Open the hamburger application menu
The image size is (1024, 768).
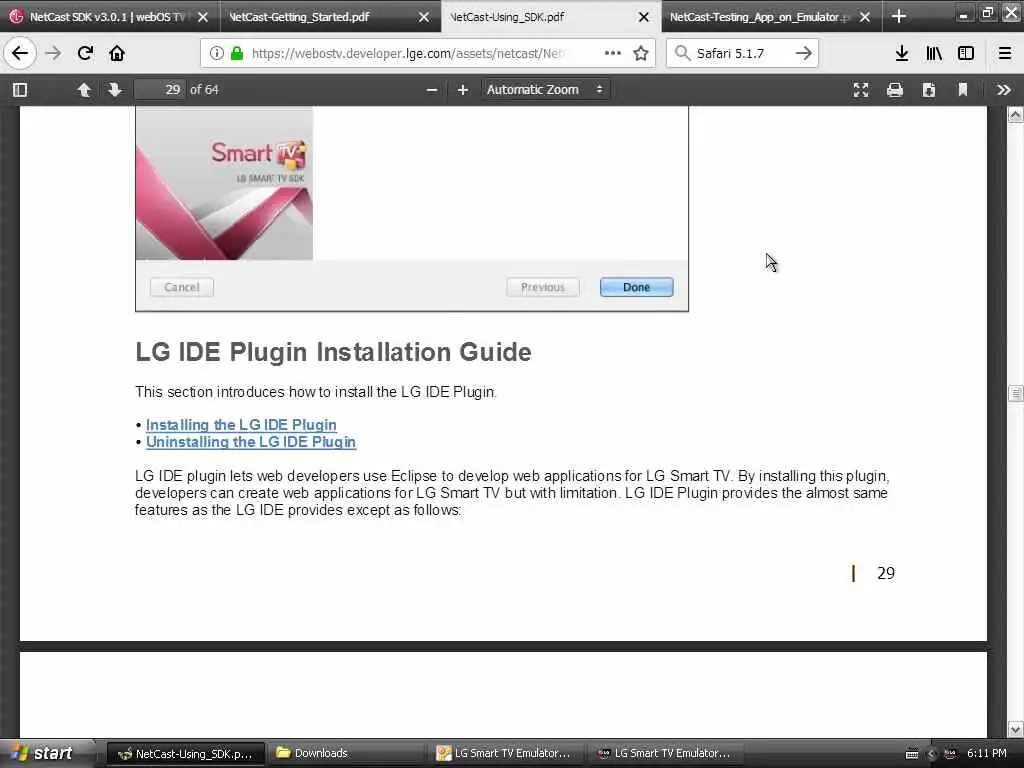click(1004, 53)
